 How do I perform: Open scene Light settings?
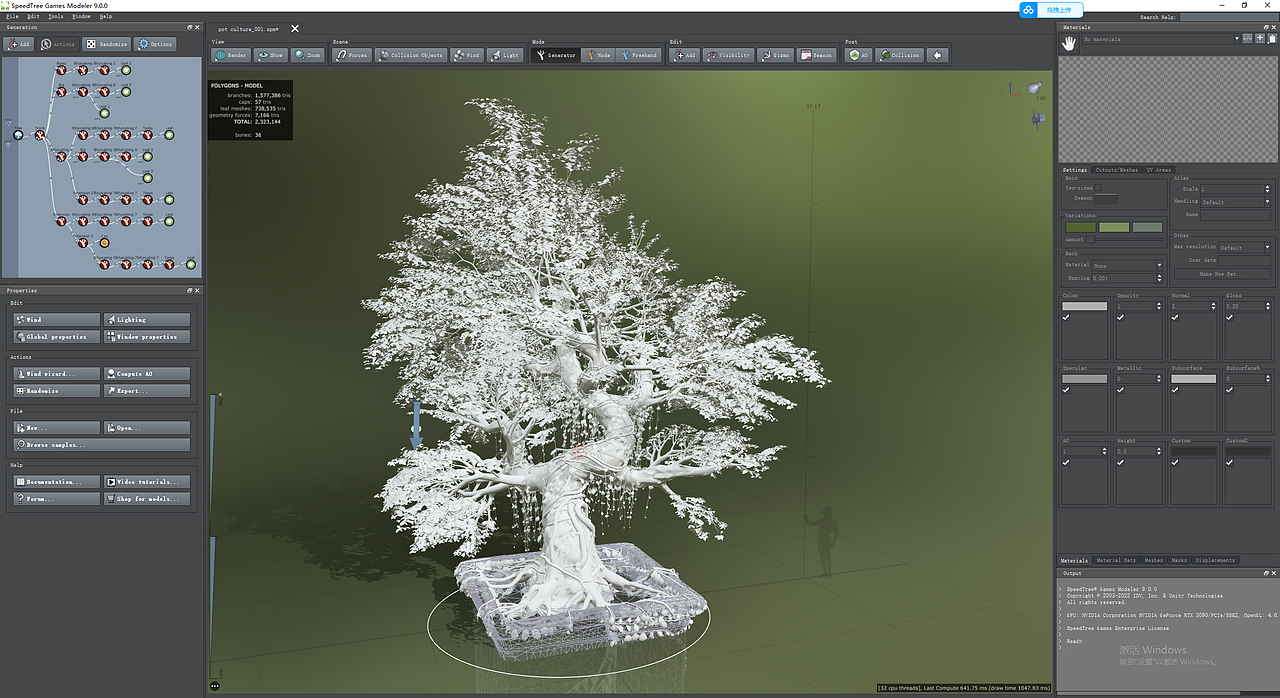pos(505,55)
